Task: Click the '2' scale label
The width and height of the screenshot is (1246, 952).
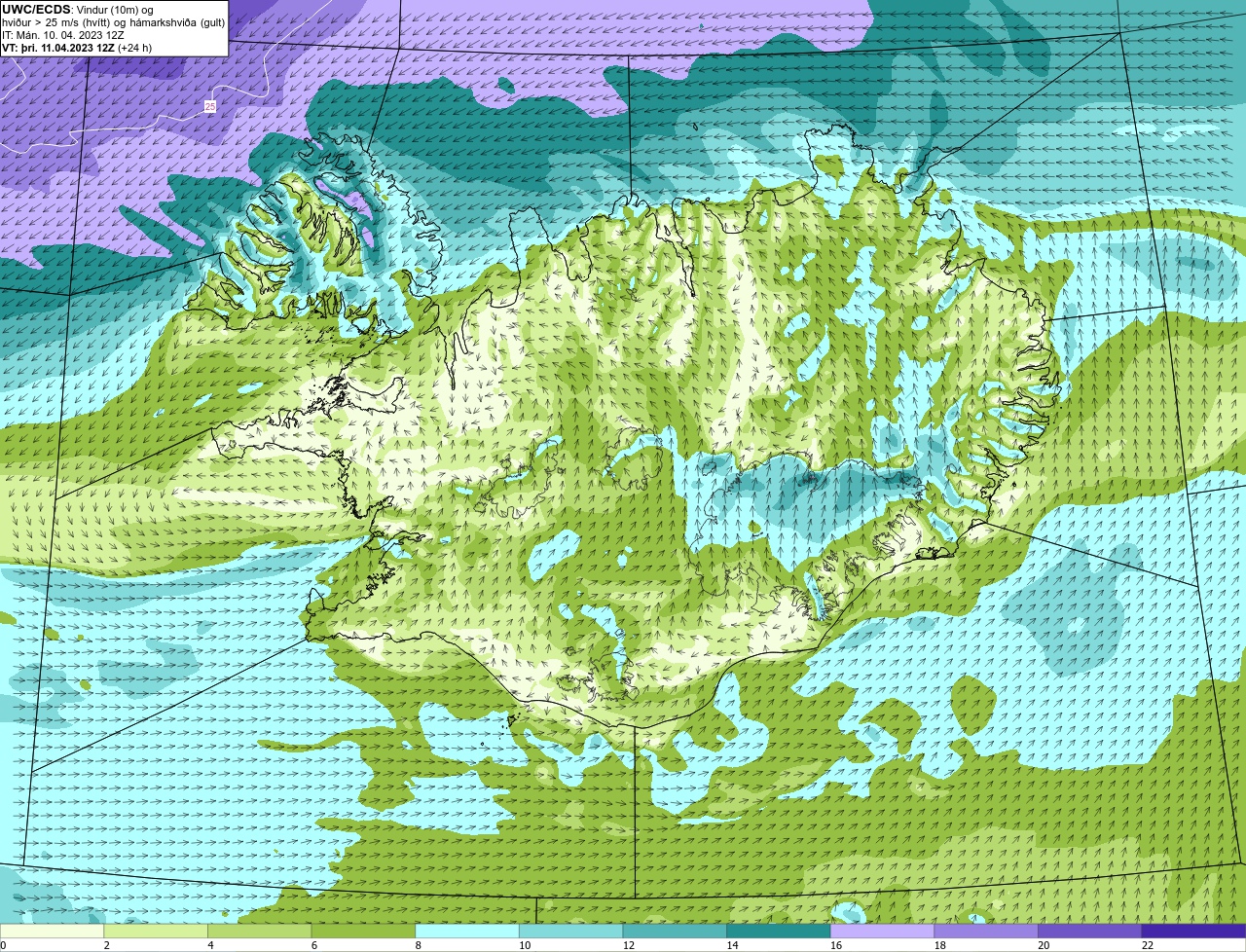Action: pos(106,945)
